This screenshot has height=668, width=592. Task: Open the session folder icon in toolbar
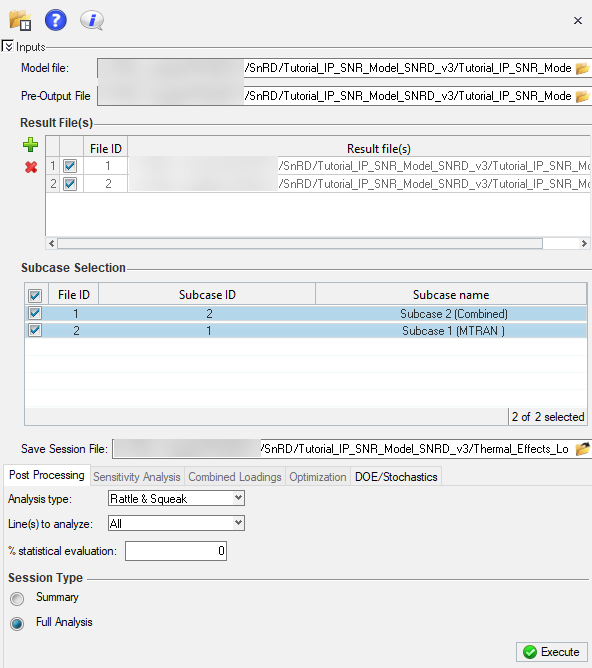pos(20,20)
